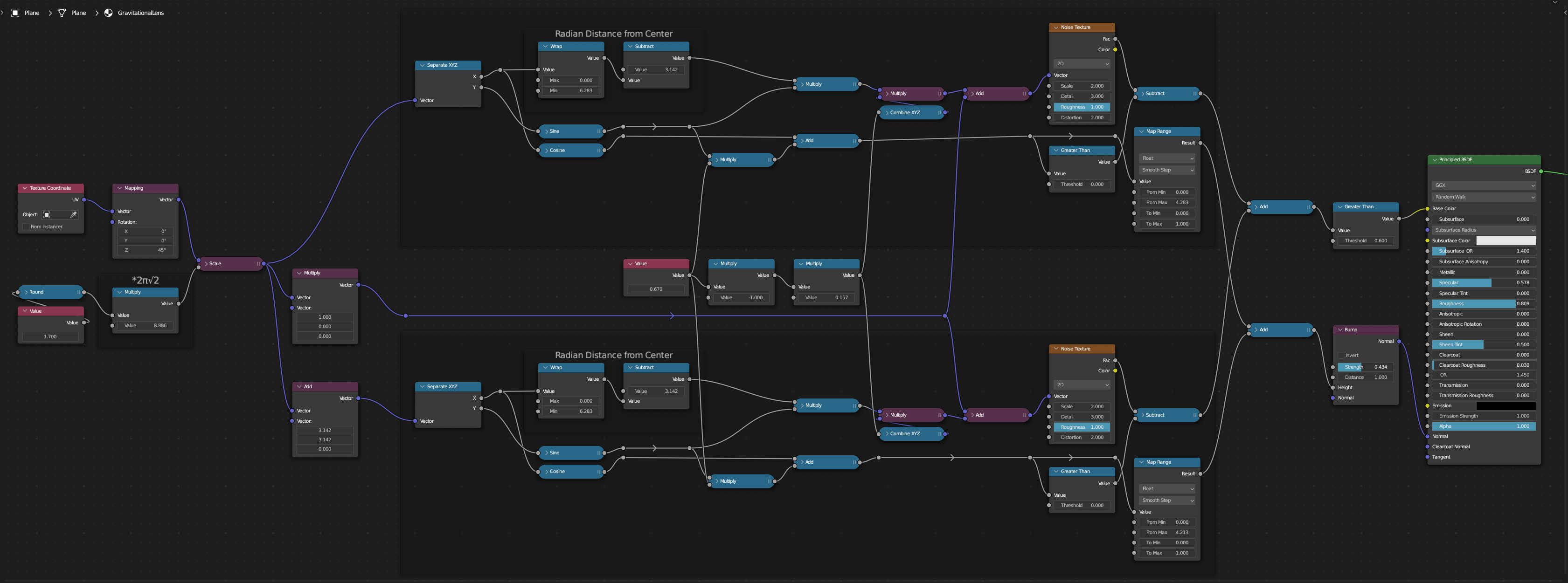Click the Specular 0.578 slider
Viewport: 1568px width, 583px height.
tap(1484, 283)
